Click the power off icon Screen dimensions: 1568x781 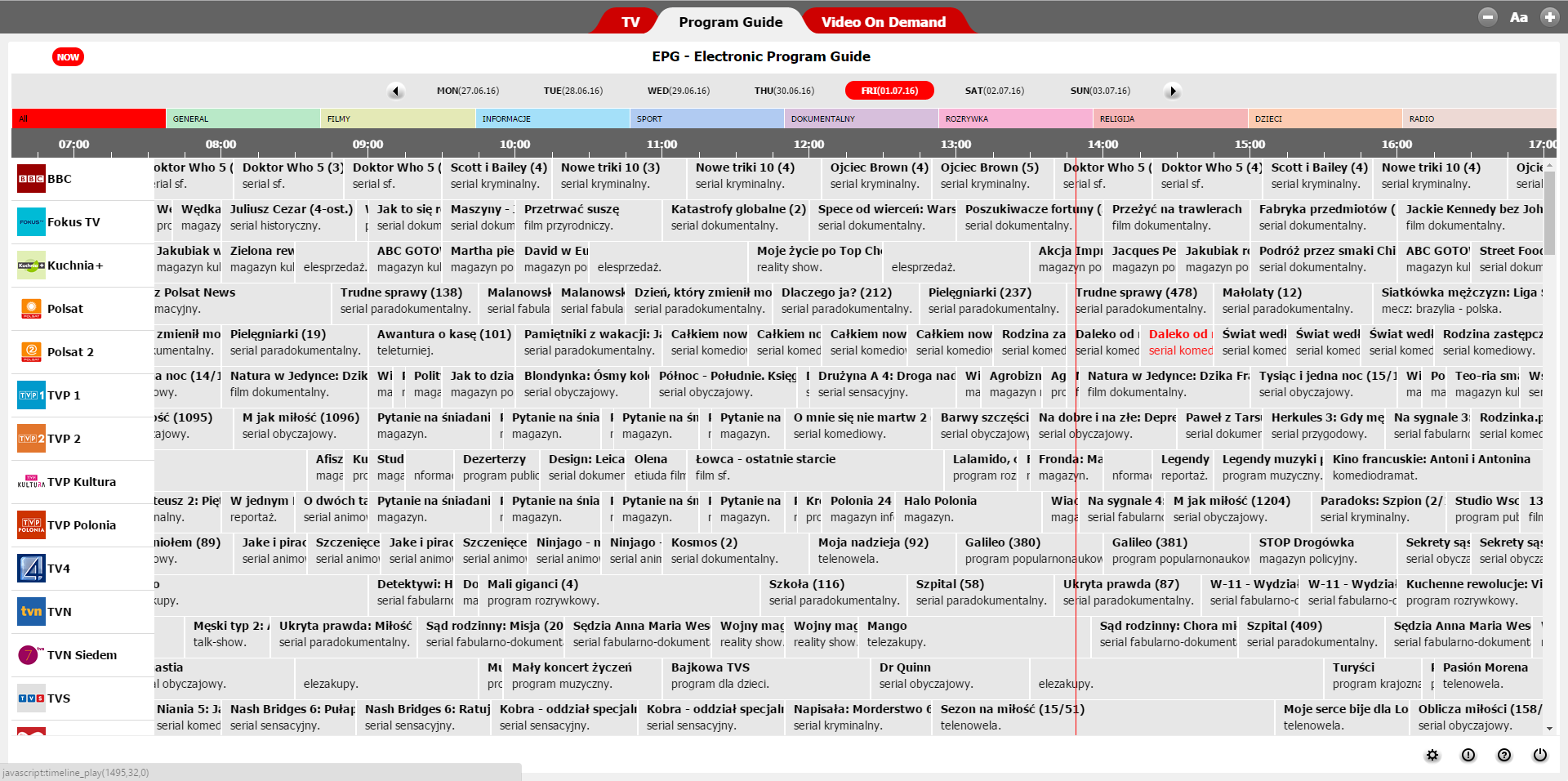[1540, 755]
